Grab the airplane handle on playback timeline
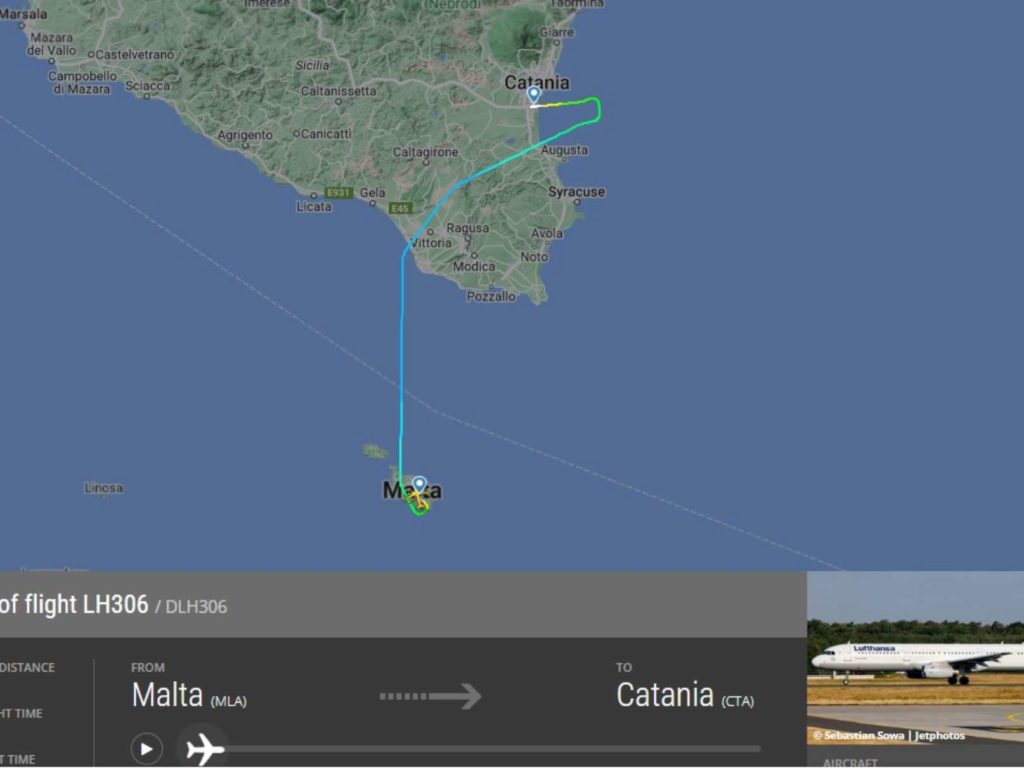 coord(204,748)
